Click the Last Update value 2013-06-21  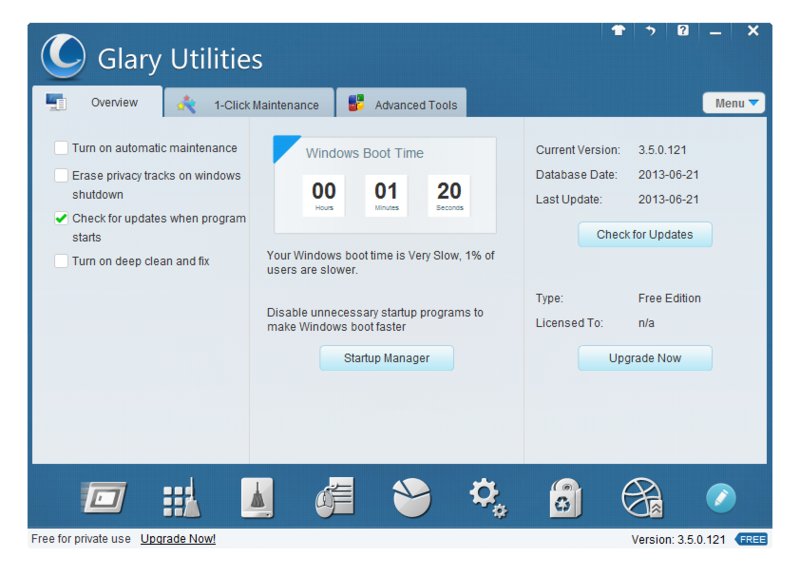click(668, 199)
